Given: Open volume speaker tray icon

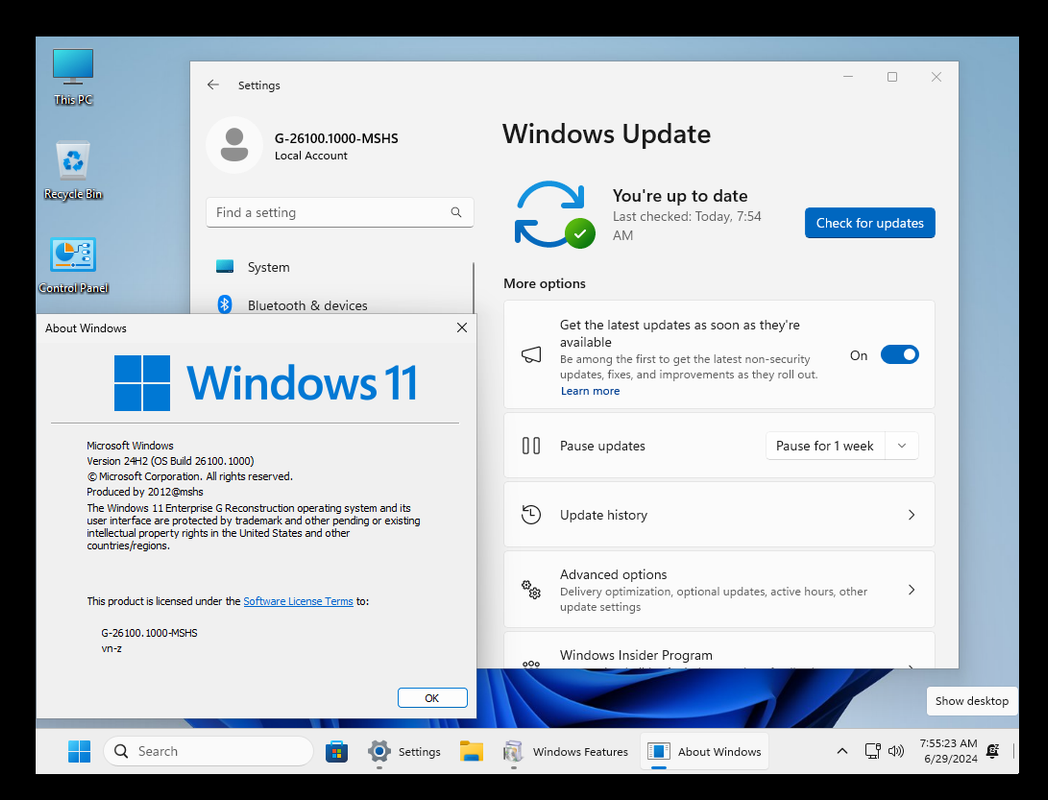Looking at the screenshot, I should [896, 751].
